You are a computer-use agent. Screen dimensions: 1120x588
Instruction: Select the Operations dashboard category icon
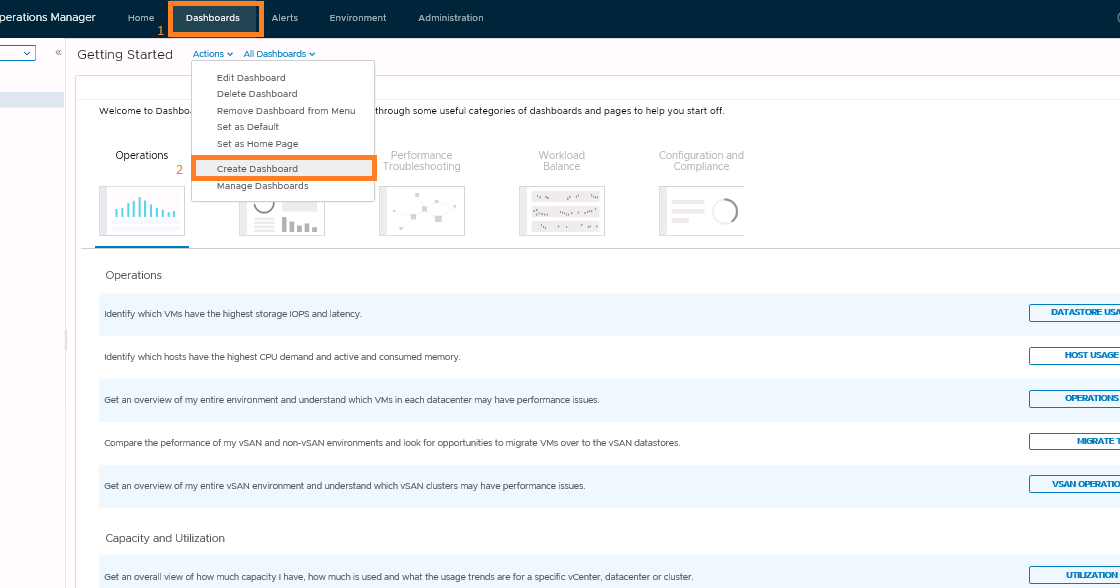click(141, 210)
